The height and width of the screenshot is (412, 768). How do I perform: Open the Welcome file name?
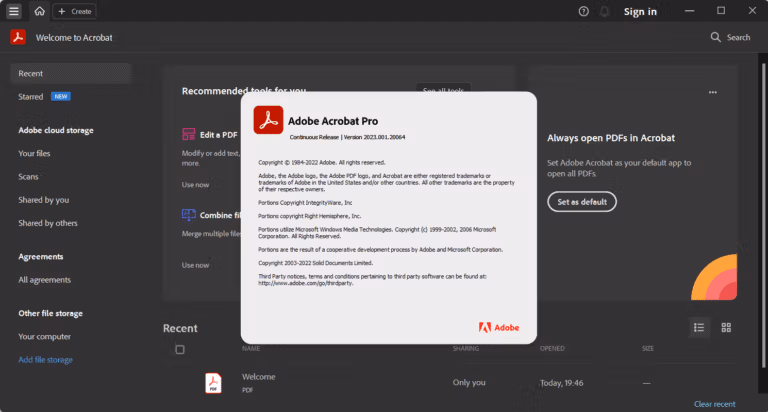point(259,377)
